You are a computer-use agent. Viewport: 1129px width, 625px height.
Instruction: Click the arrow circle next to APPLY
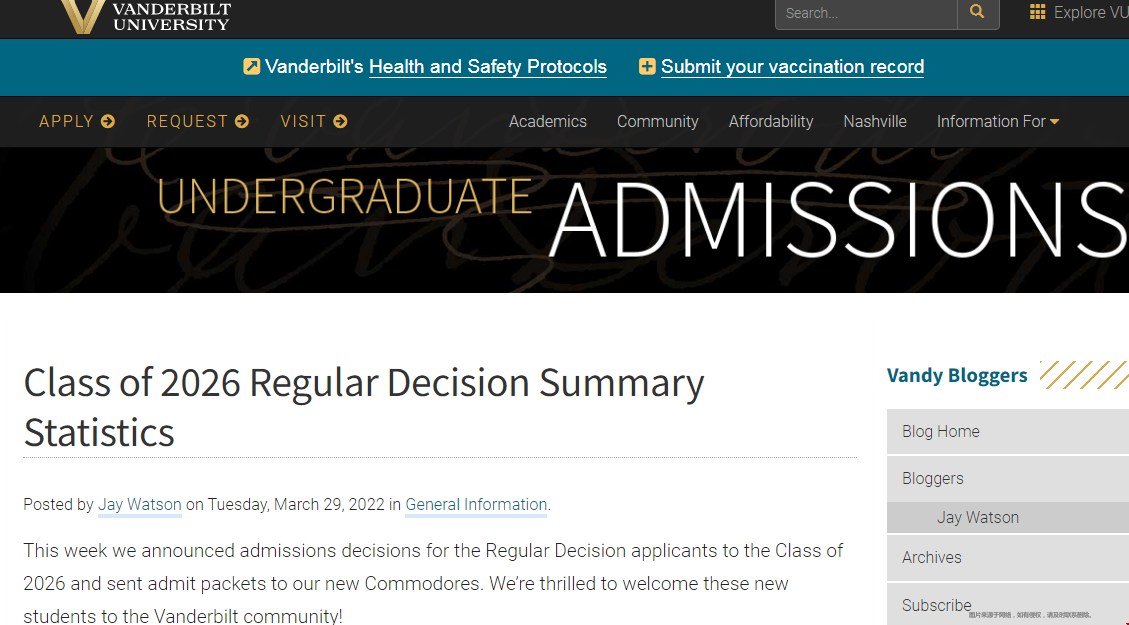[x=108, y=121]
